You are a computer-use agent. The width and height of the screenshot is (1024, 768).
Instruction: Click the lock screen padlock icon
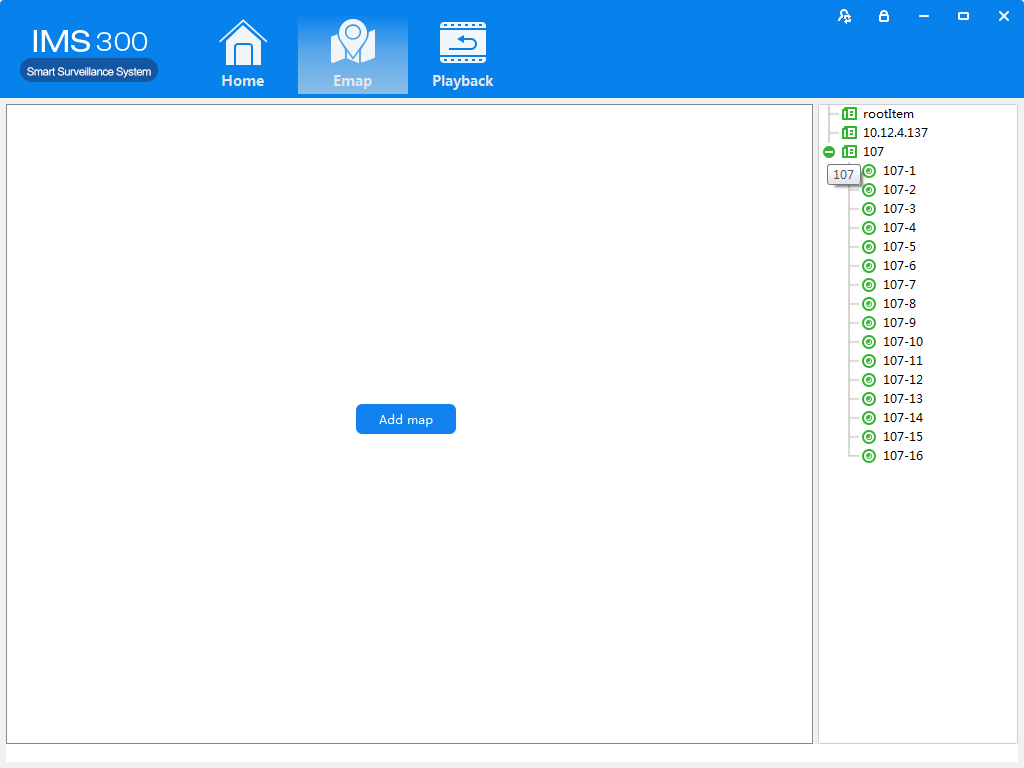click(884, 16)
